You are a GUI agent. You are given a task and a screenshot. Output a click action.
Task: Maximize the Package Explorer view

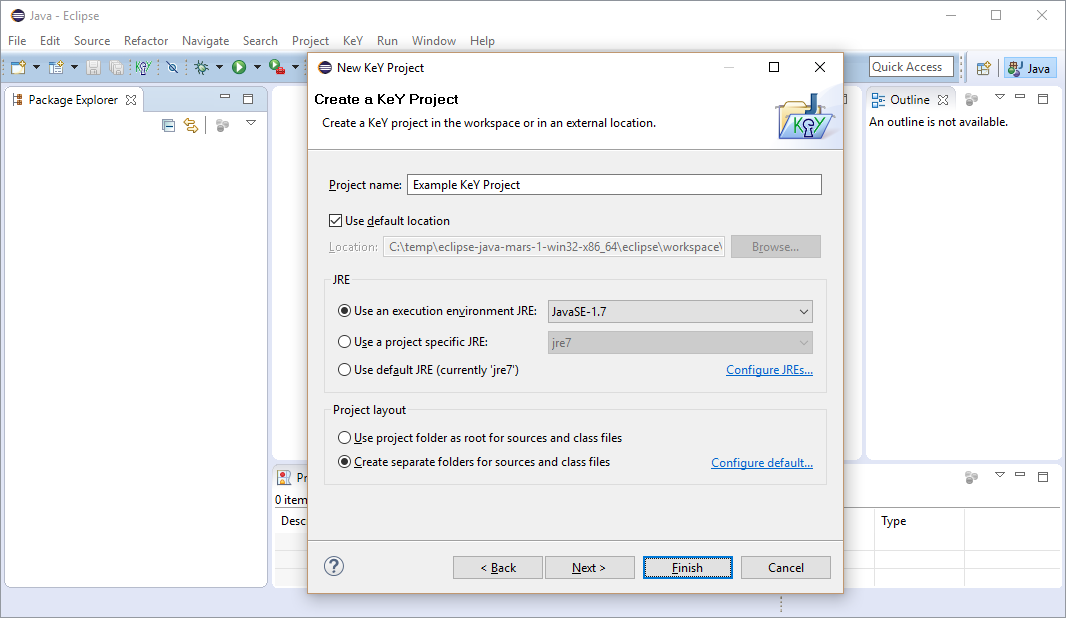[248, 99]
